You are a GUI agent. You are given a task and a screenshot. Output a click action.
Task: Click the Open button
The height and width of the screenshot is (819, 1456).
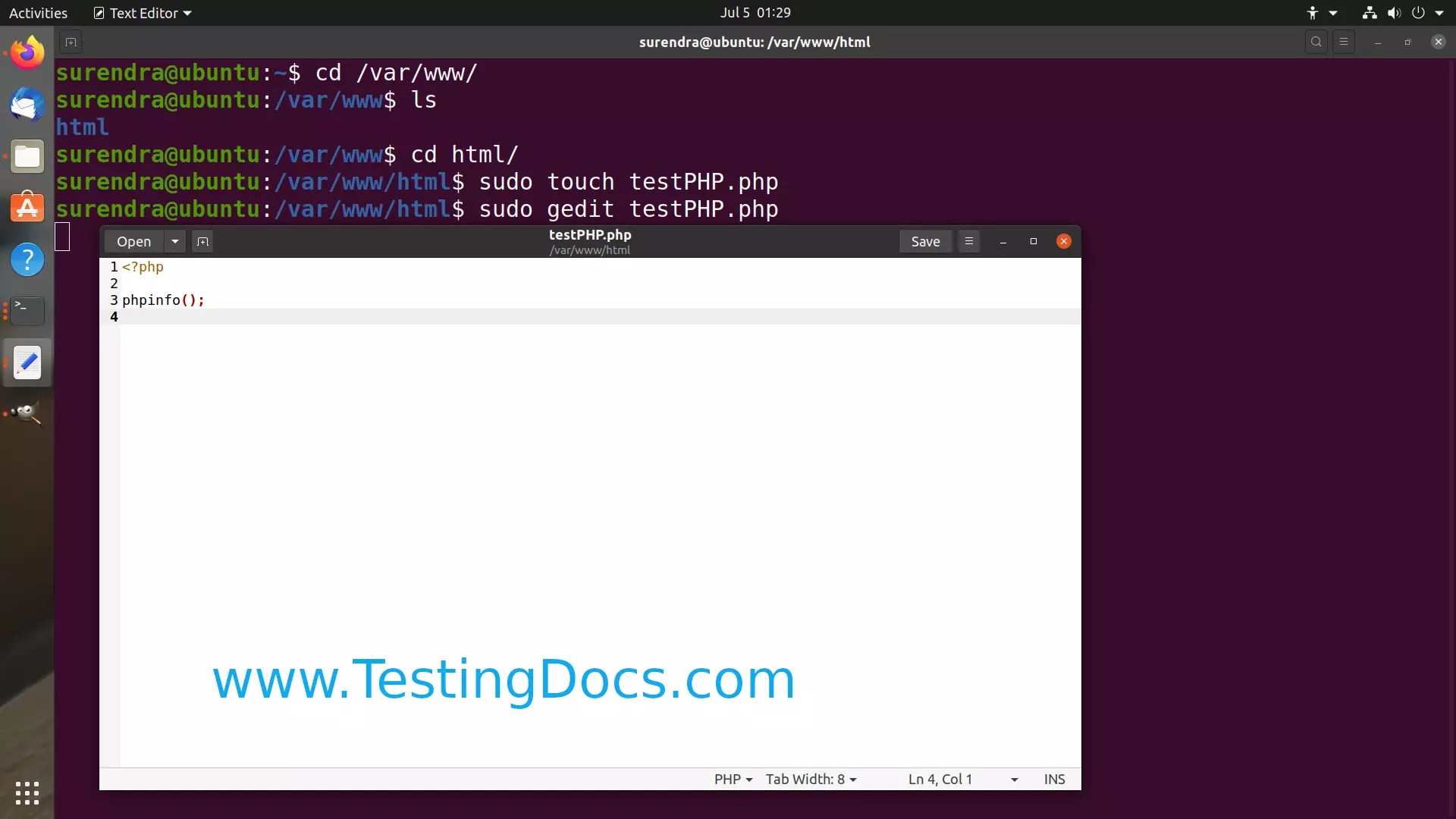(133, 241)
